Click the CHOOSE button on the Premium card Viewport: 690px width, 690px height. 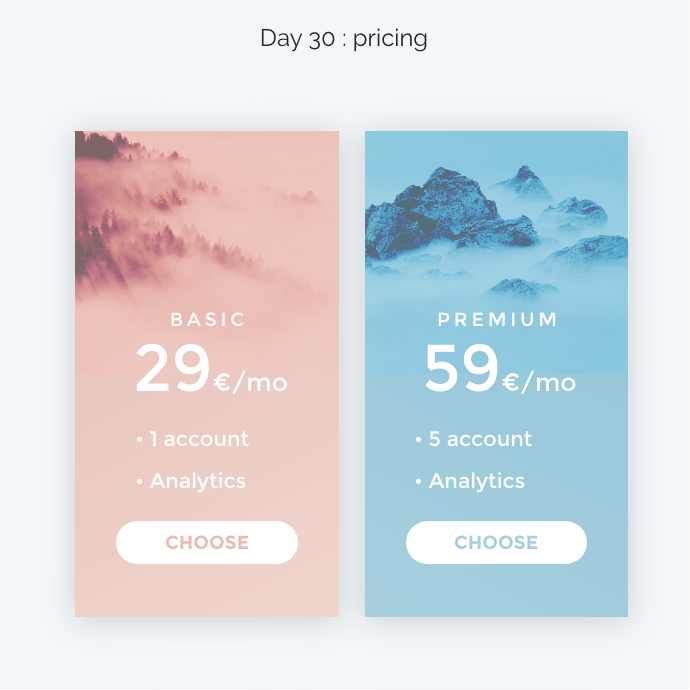[496, 542]
